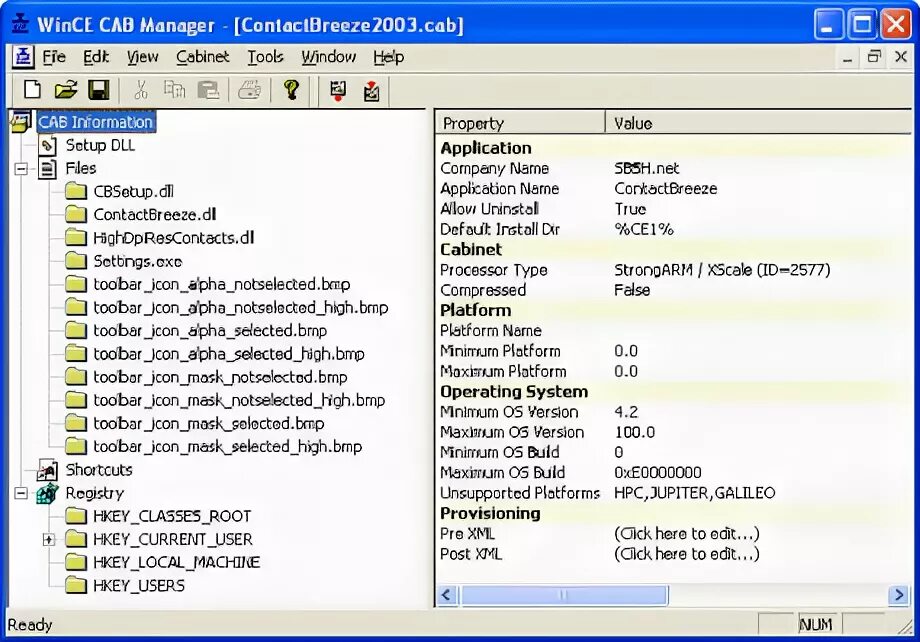Select toolbar_icon_mask_notselected.bmp file
Viewport: 920px width, 642px height.
[220, 377]
